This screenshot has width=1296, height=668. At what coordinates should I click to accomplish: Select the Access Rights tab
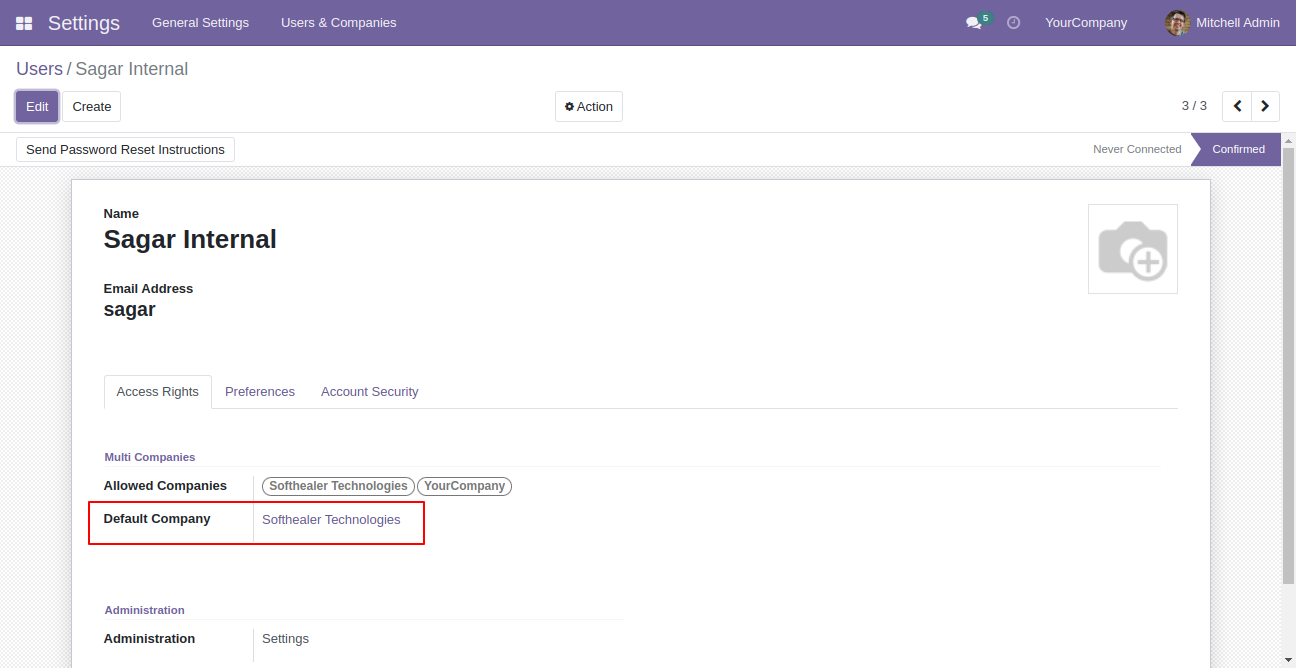[158, 392]
